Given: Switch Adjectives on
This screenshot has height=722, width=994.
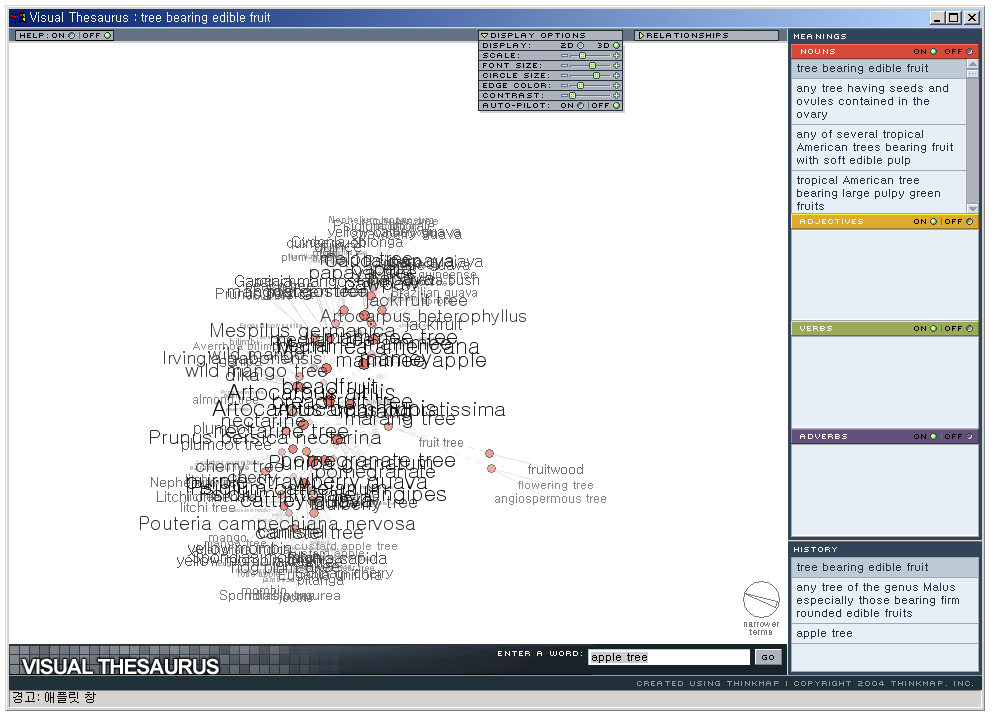Looking at the screenshot, I should coord(933,222).
